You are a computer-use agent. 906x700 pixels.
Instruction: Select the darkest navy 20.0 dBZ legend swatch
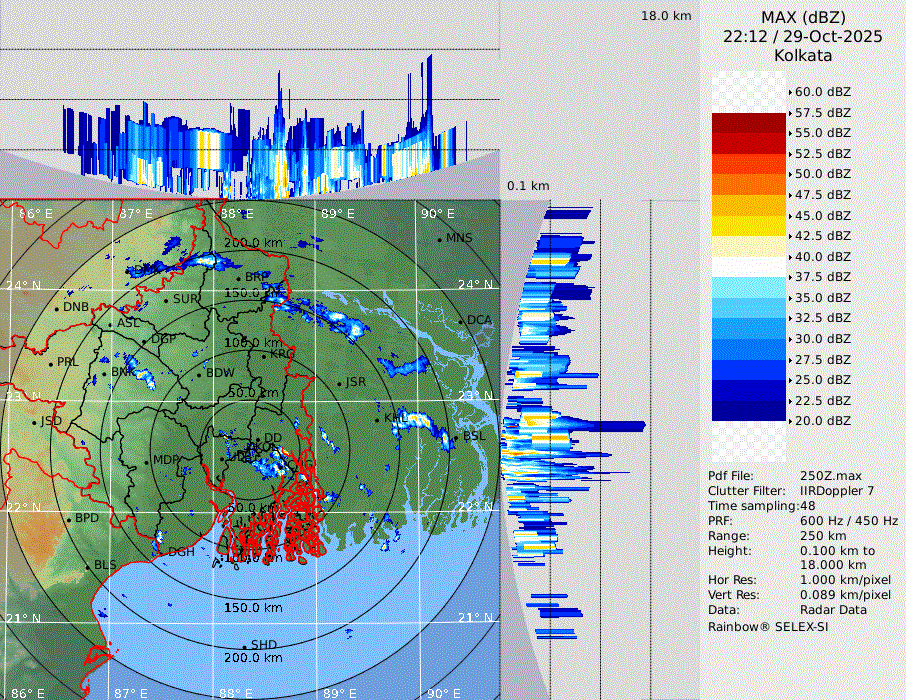[749, 410]
